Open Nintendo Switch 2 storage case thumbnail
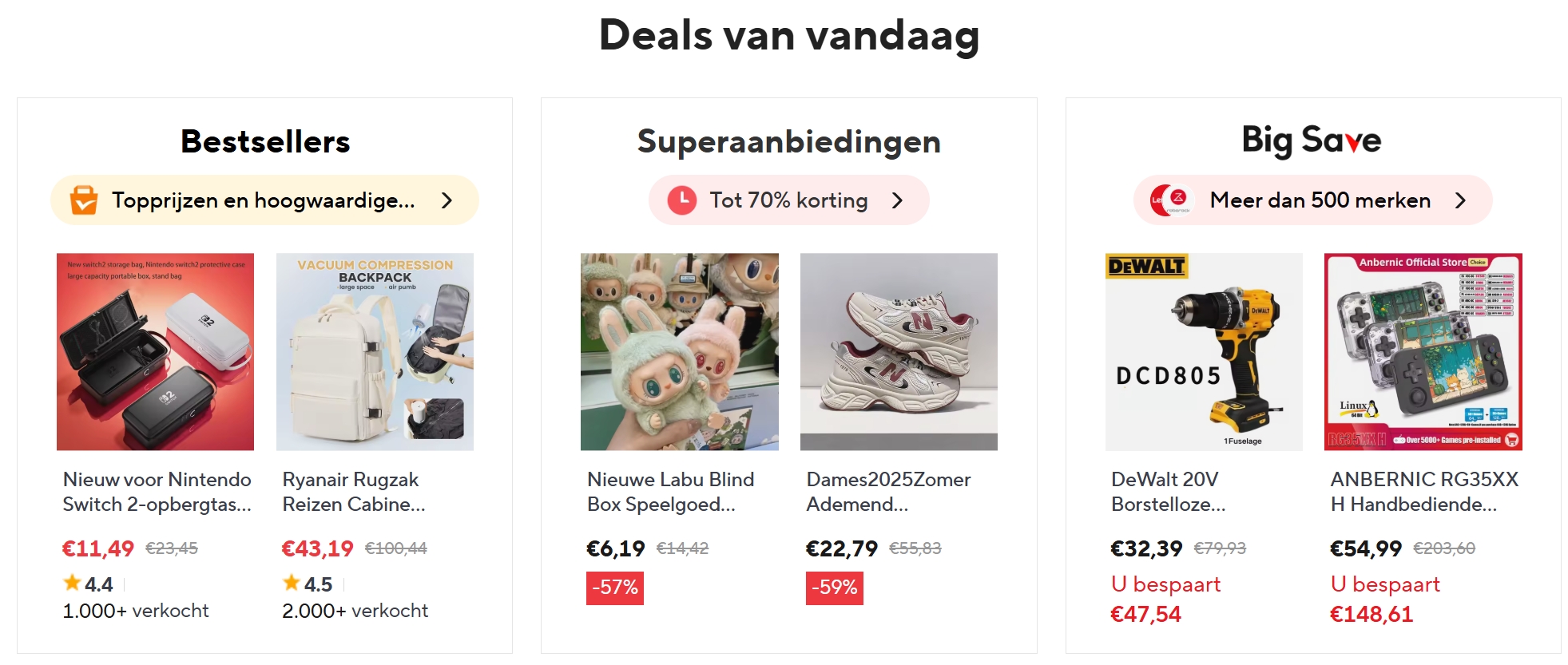 [x=155, y=351]
